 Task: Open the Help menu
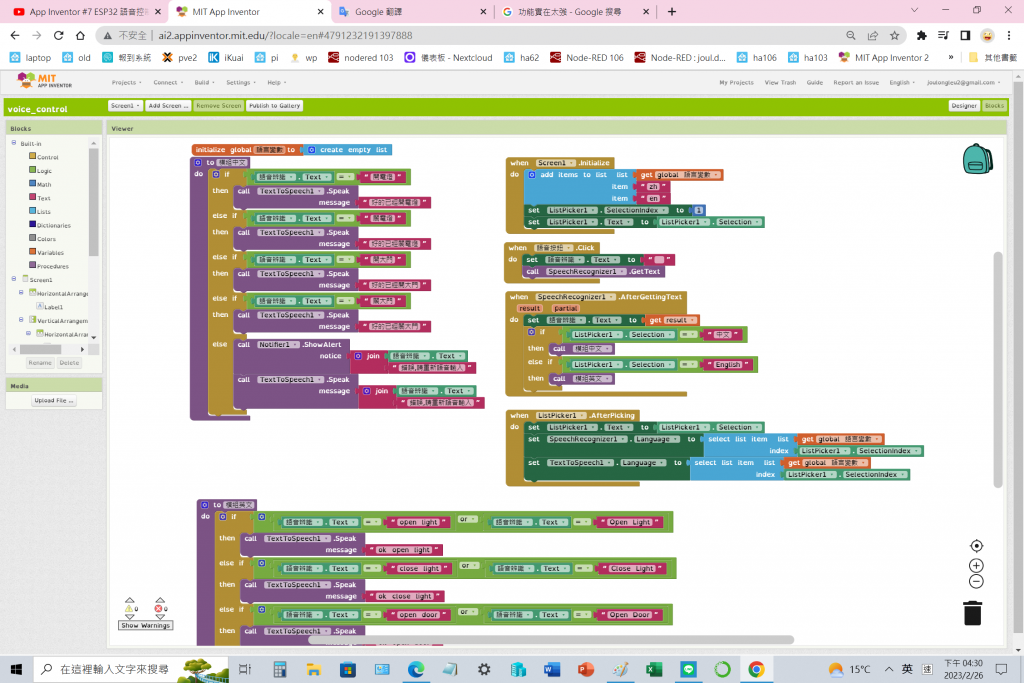coord(277,82)
